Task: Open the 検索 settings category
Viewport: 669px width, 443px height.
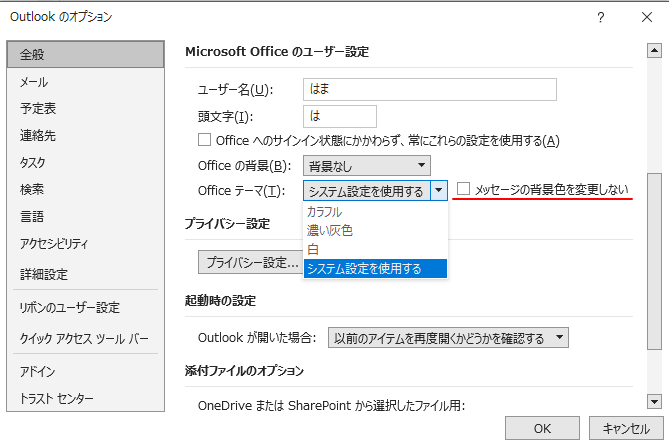Action: (x=85, y=189)
